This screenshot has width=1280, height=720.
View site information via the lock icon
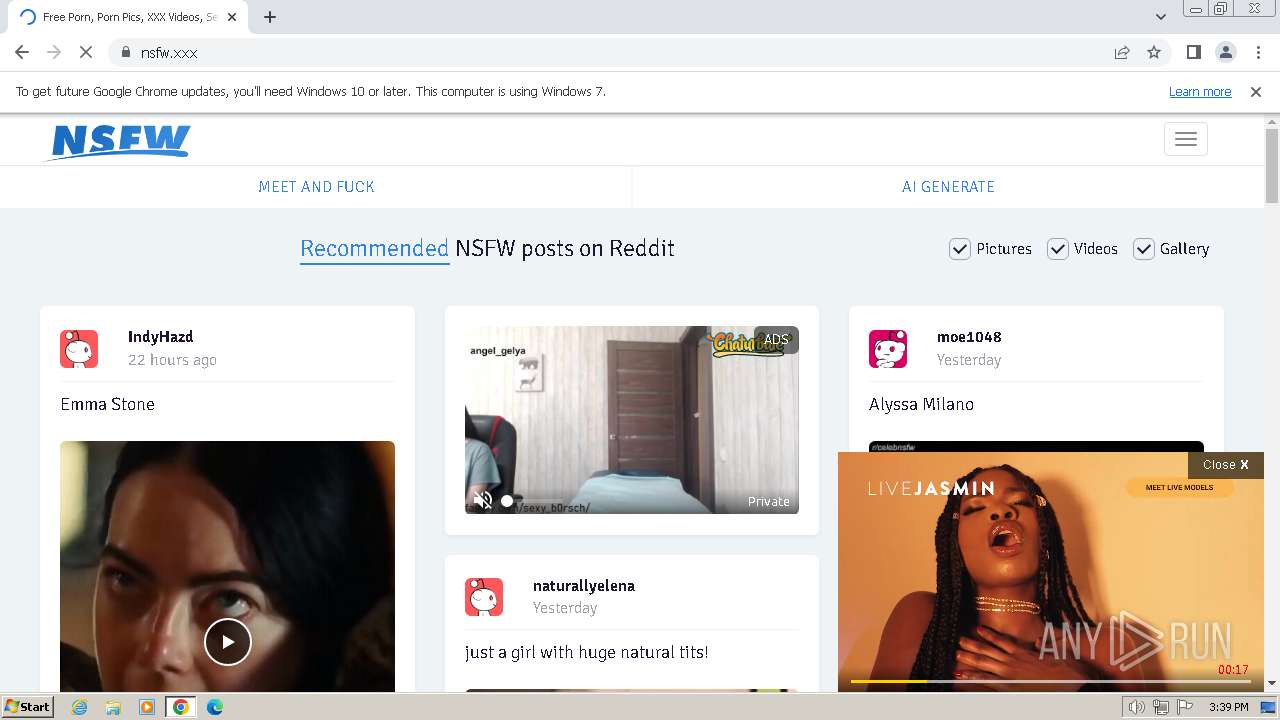point(125,52)
